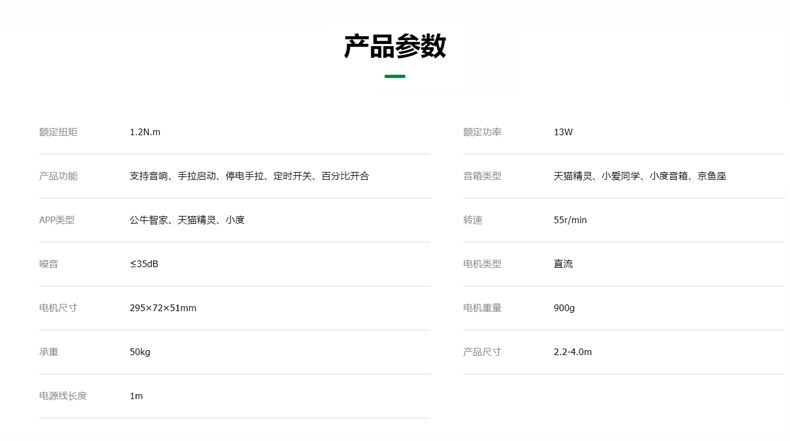Click the 产品参数 heading
Viewport: 790px width, 441px height.
(394, 46)
